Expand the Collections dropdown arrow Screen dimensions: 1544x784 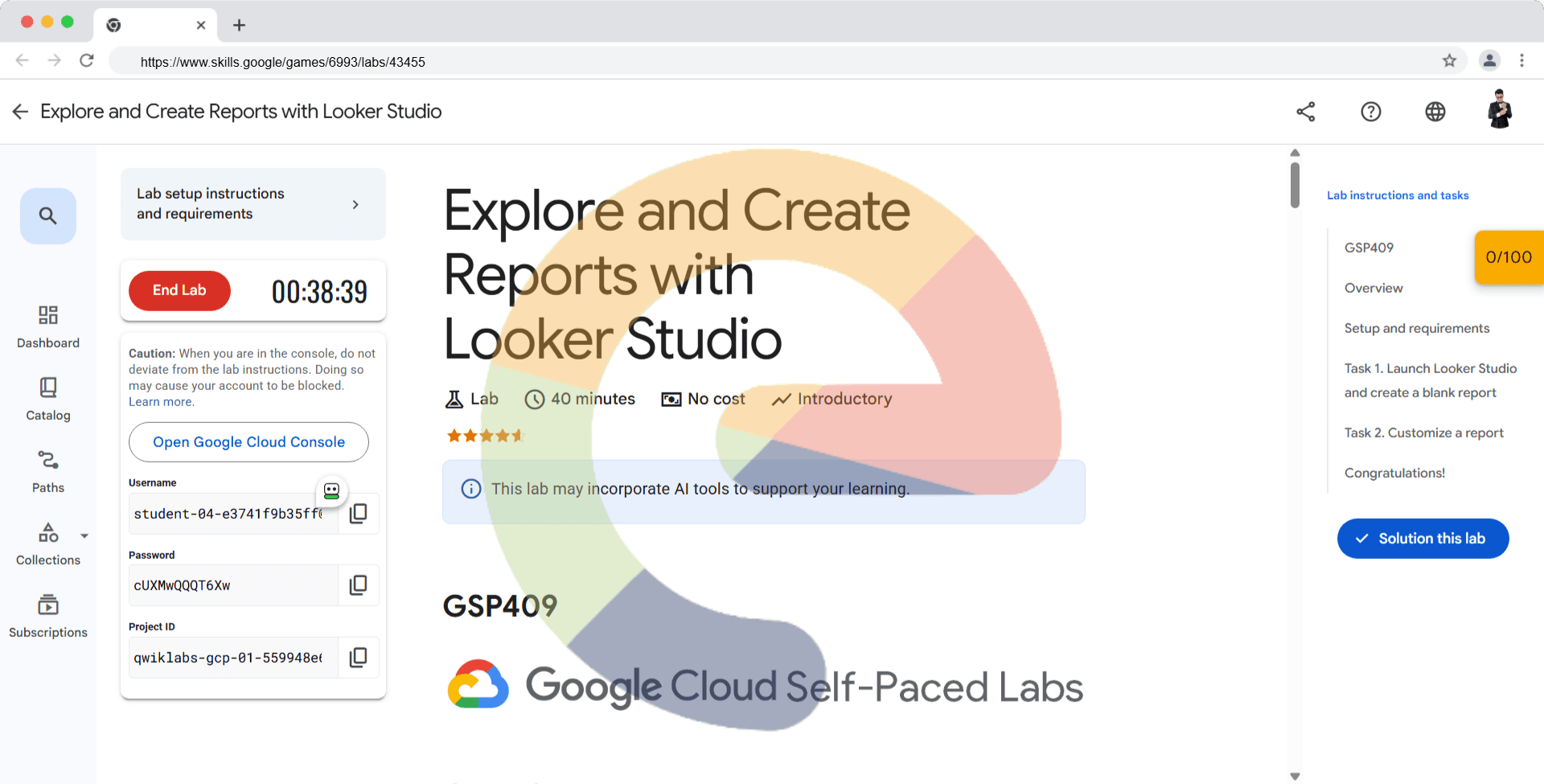(84, 536)
